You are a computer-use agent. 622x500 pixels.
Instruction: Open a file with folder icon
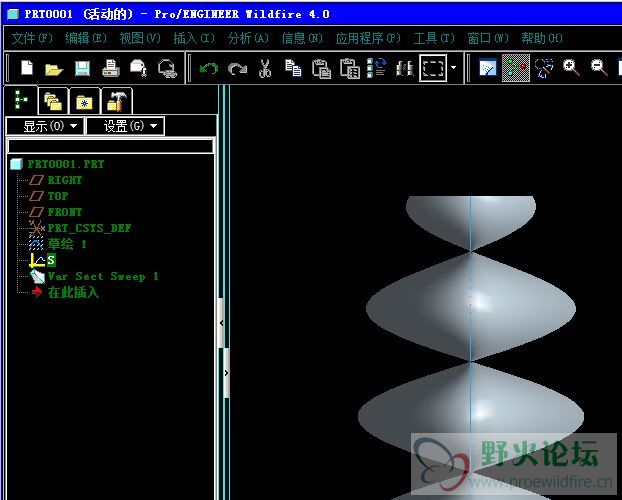pyautogui.click(x=54, y=69)
